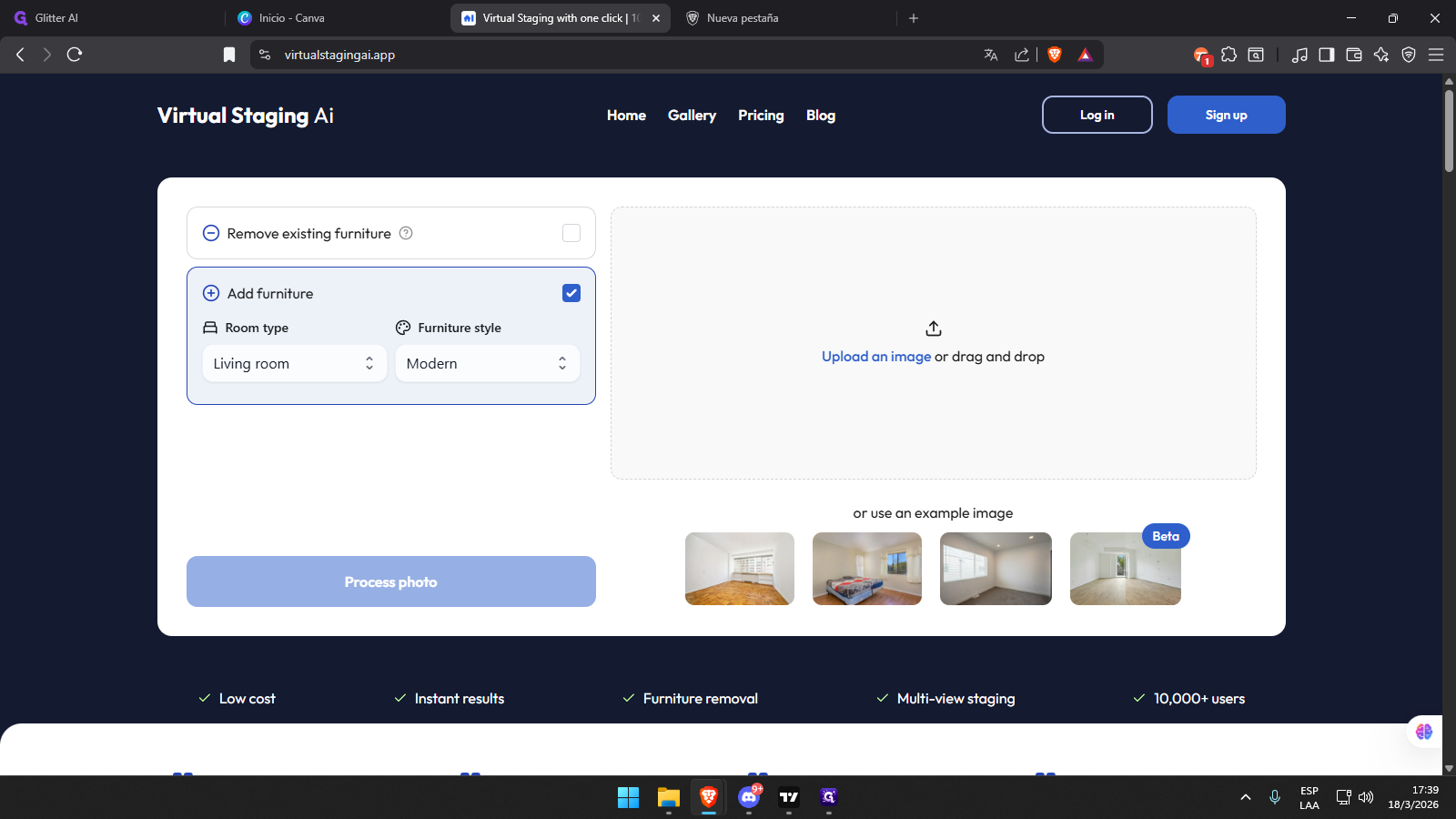Enable the Remove existing furniture checkbox
The height and width of the screenshot is (819, 1456).
[x=571, y=233]
